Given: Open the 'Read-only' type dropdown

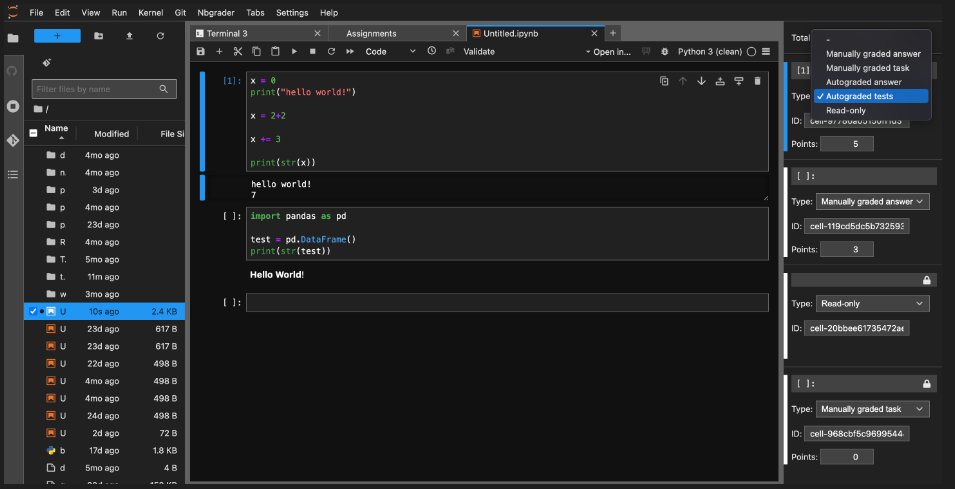Looking at the screenshot, I should coord(873,303).
